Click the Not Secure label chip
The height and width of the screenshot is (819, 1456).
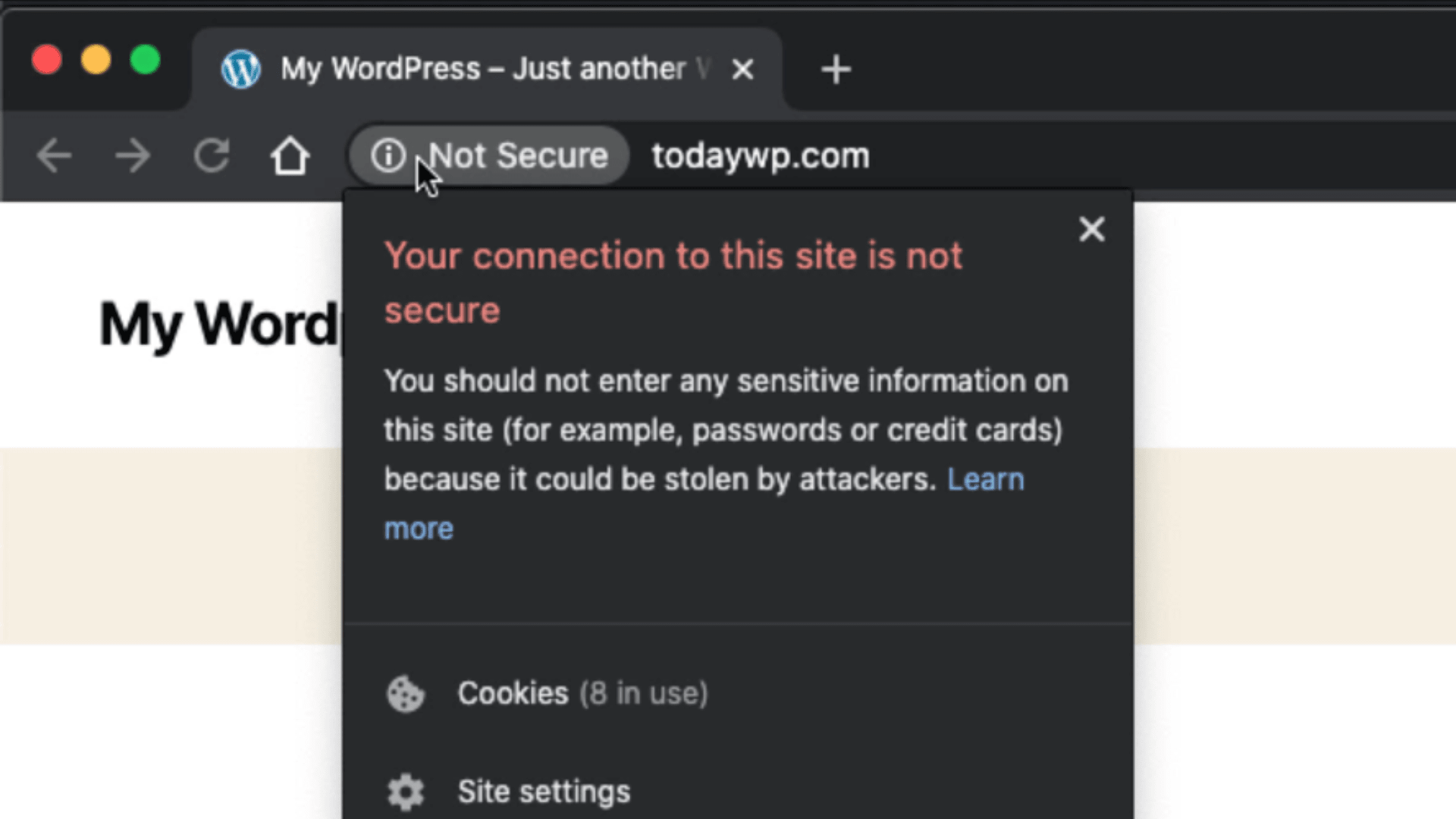(x=489, y=155)
